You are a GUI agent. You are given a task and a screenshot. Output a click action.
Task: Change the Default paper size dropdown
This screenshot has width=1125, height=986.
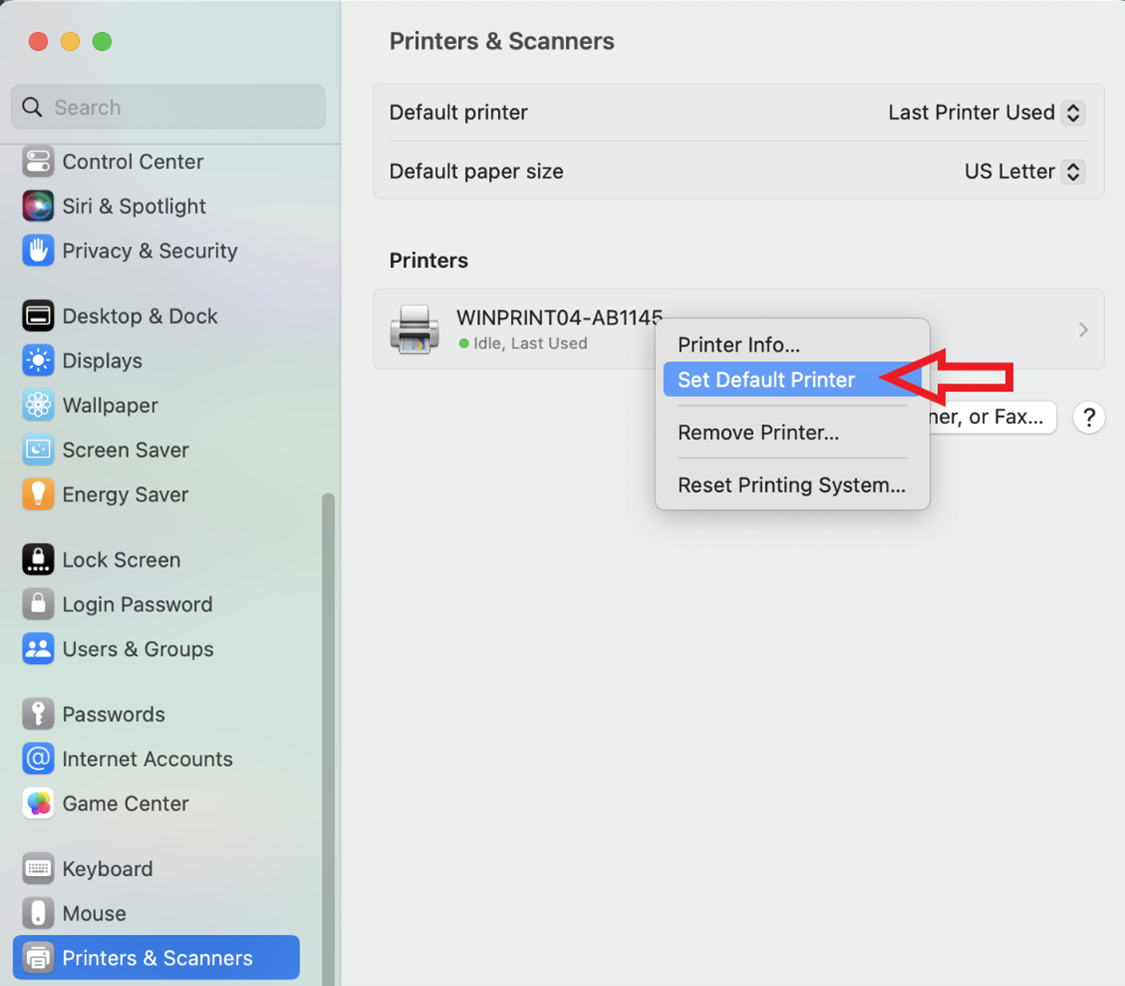click(x=1022, y=171)
